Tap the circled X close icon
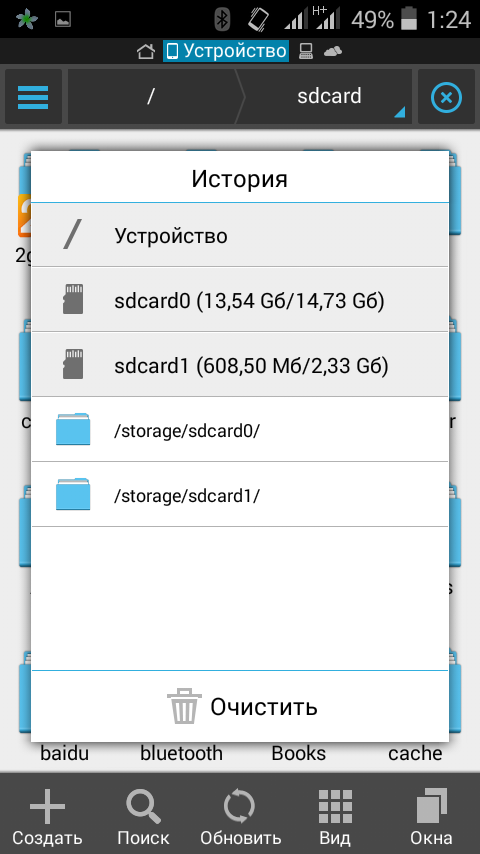This screenshot has height=854, width=480. 446,97
